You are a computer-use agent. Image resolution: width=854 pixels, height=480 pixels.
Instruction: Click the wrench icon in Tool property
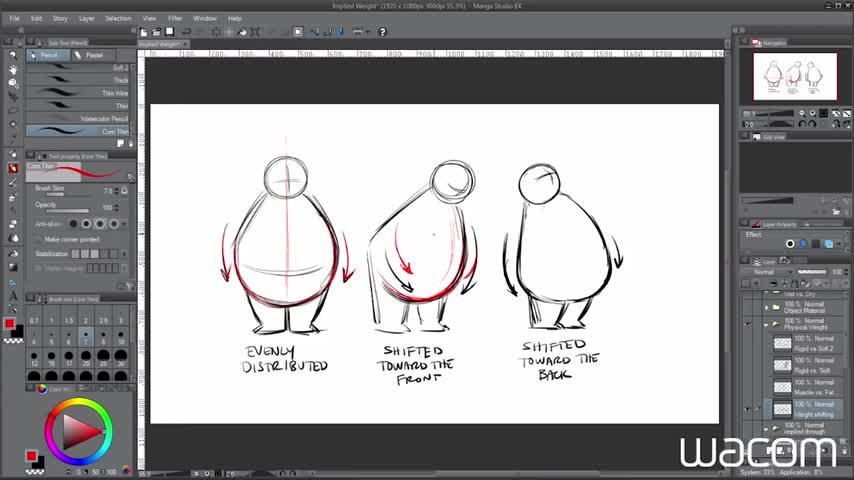coord(131,177)
